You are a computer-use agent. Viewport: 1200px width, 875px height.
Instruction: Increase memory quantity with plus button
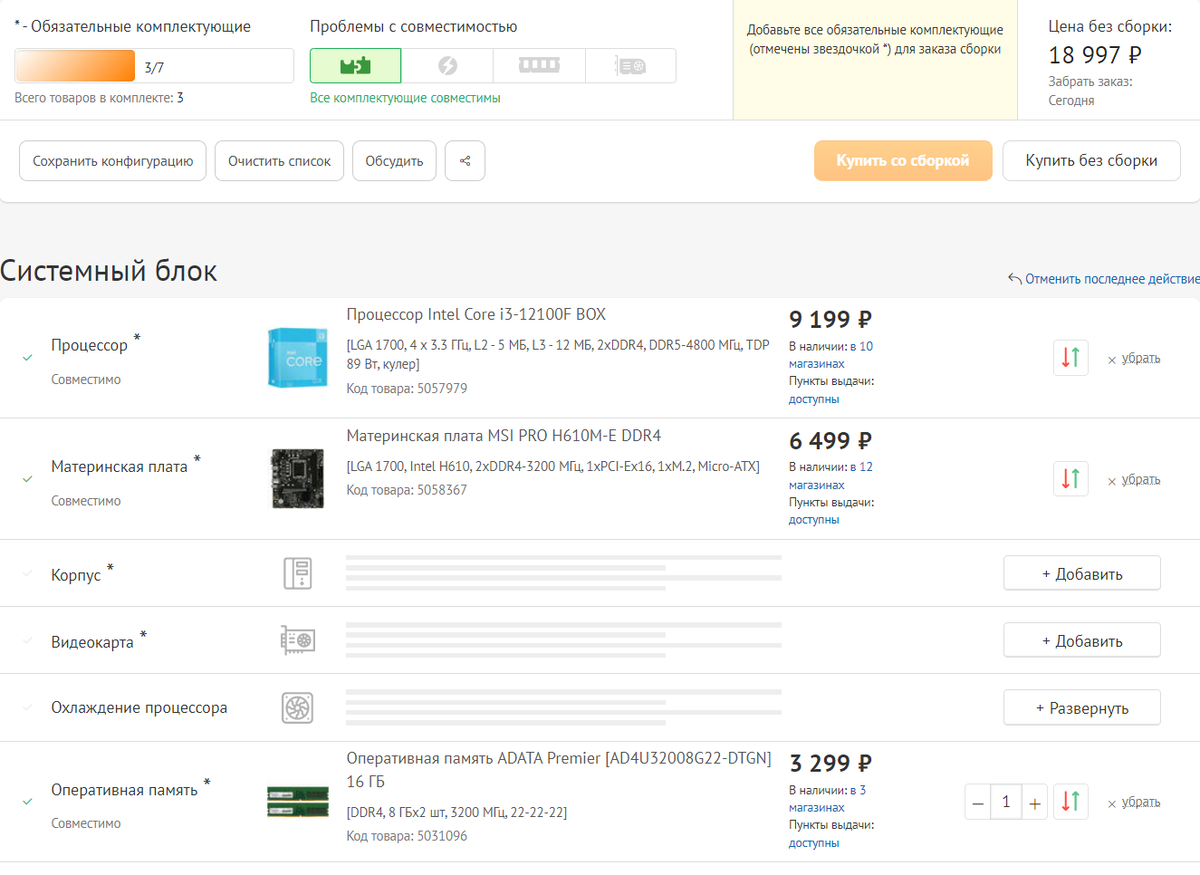tap(1035, 802)
